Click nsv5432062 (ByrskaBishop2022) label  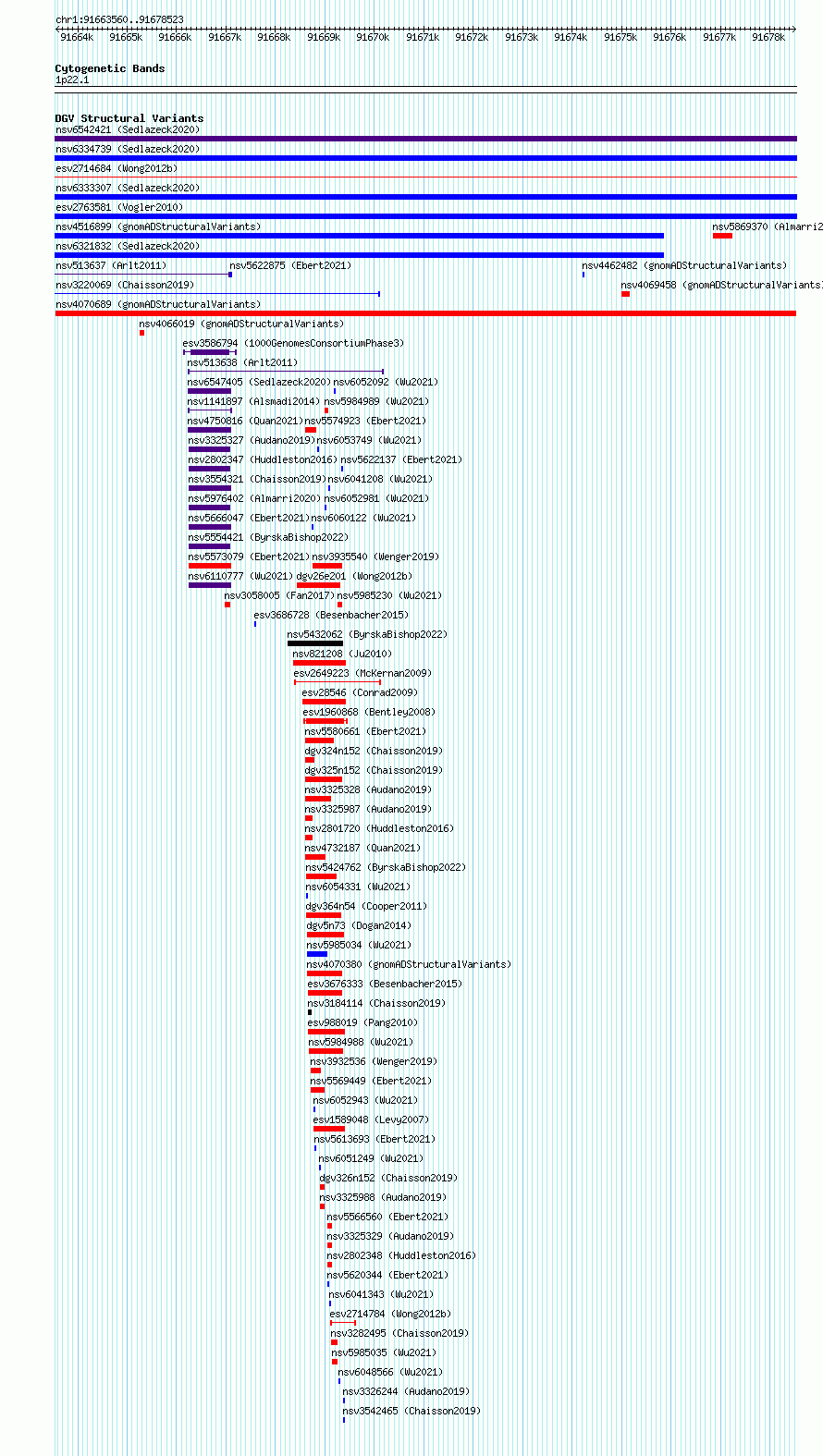coord(367,634)
